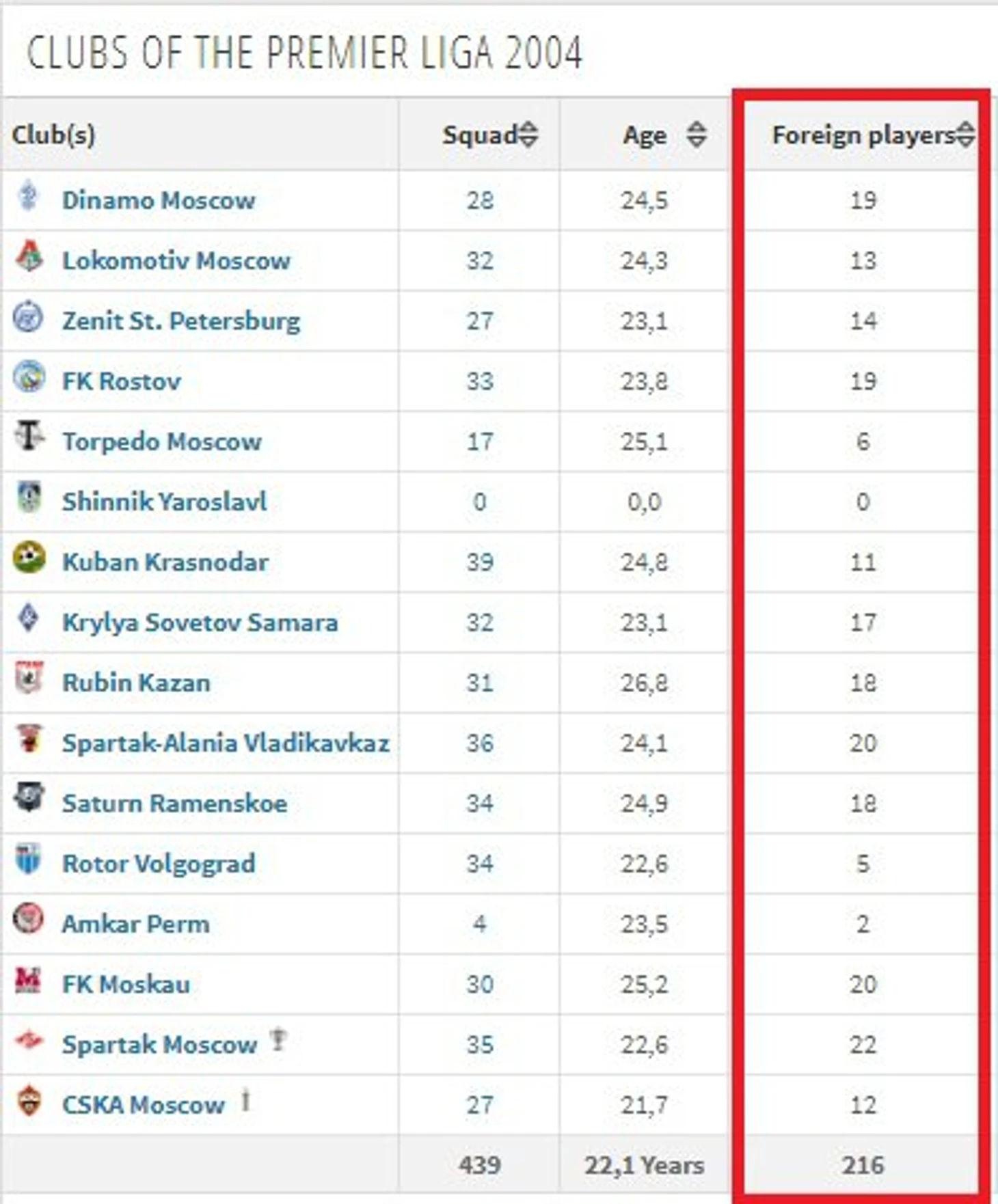The image size is (998, 1204).
Task: Click the Dinamo Moscow club crest icon
Action: (x=28, y=197)
